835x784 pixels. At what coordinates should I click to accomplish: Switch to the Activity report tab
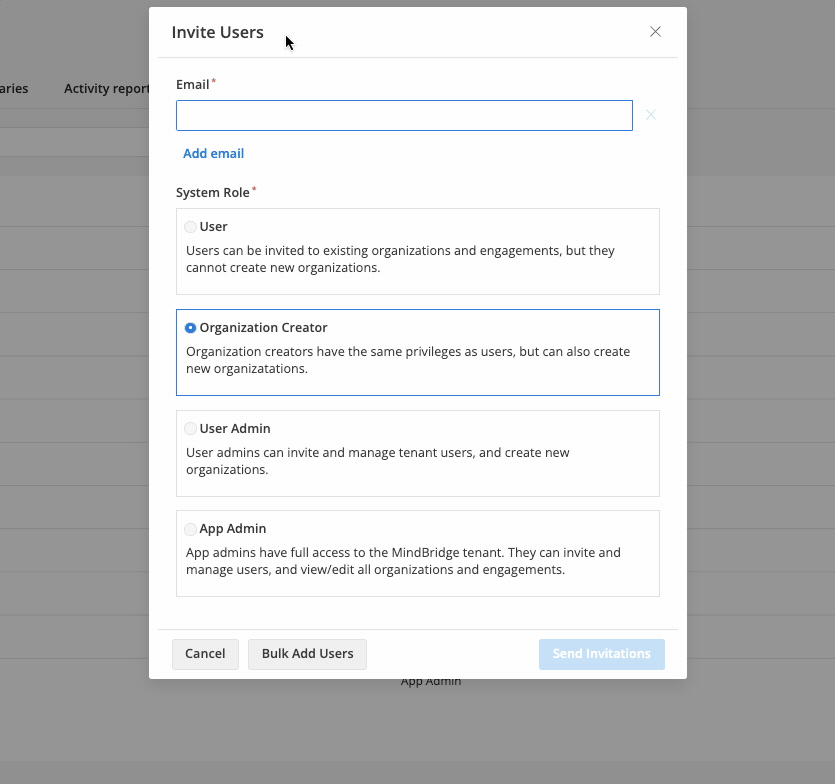pos(107,88)
